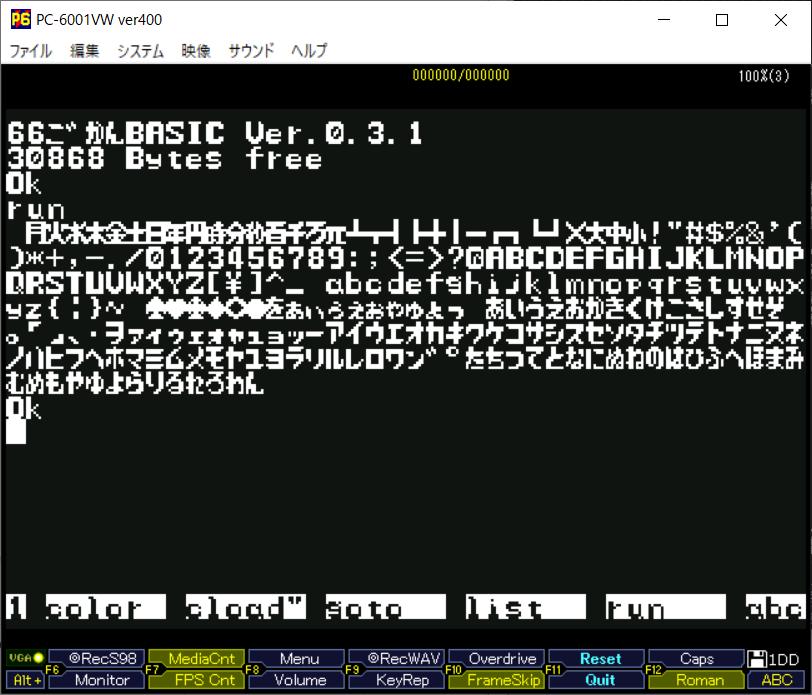
Task: Select the システム menu
Action: click(139, 51)
